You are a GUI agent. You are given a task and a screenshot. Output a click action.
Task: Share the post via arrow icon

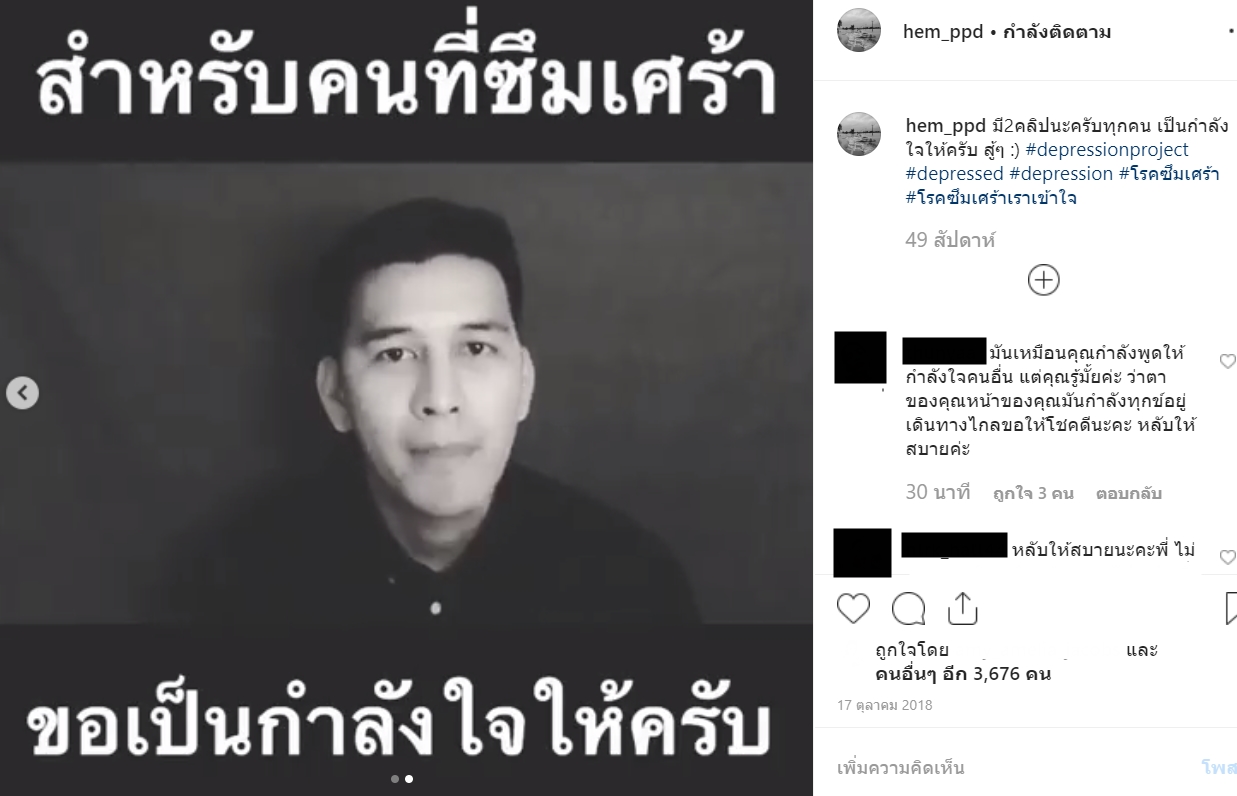click(961, 607)
